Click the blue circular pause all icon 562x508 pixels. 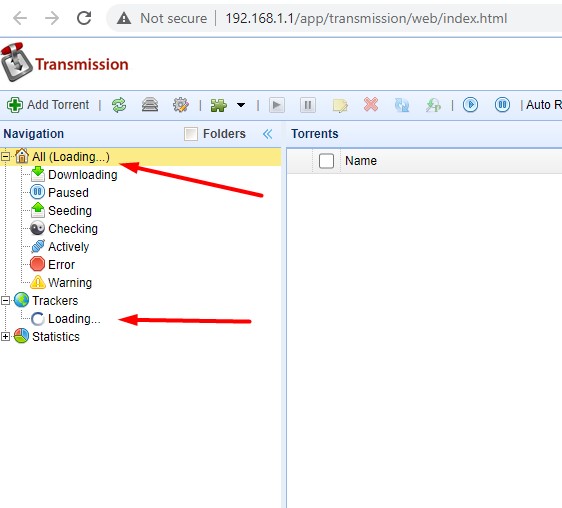503,105
